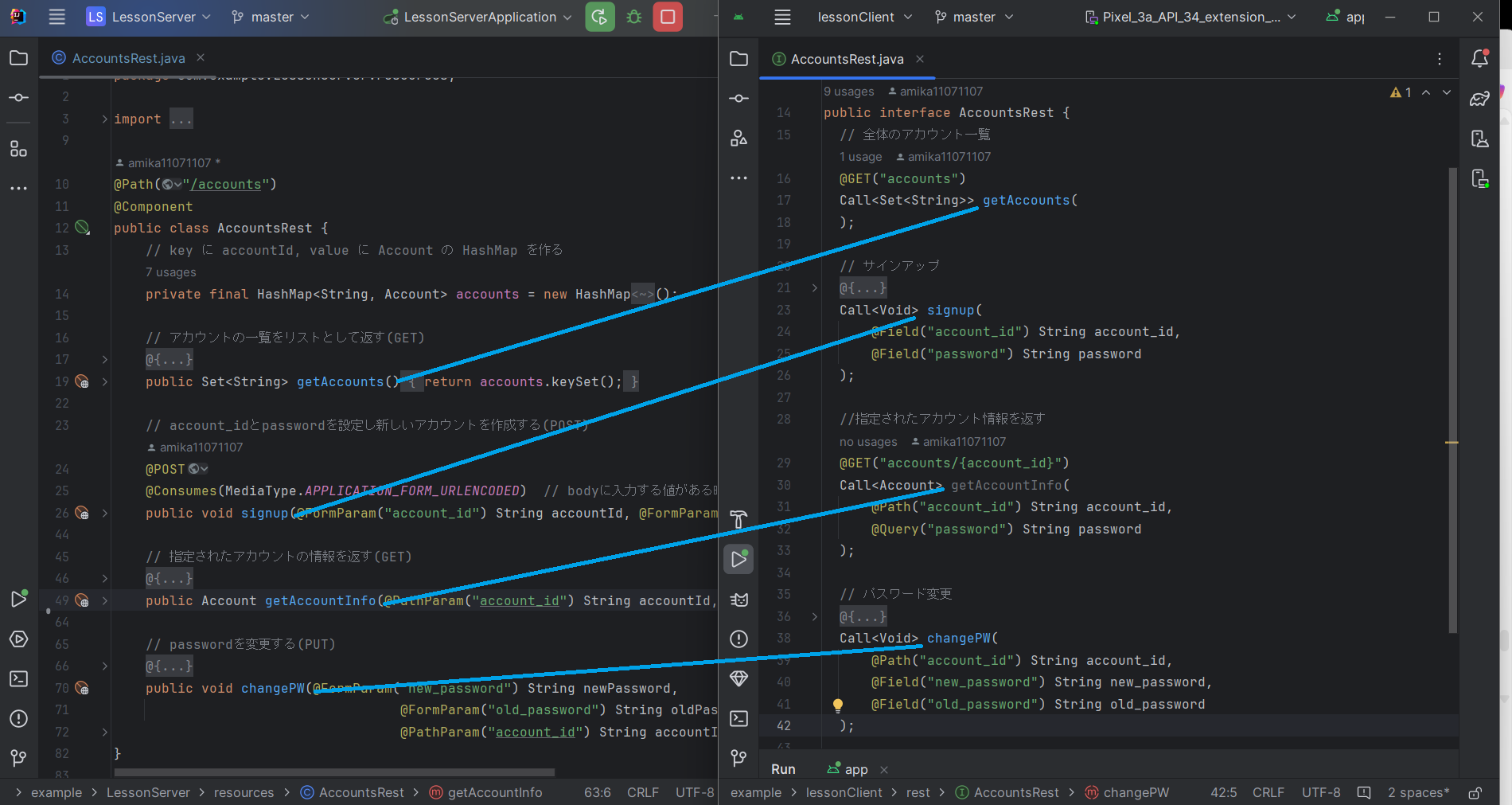Open Structure tool window in LessonServer window

[18, 149]
